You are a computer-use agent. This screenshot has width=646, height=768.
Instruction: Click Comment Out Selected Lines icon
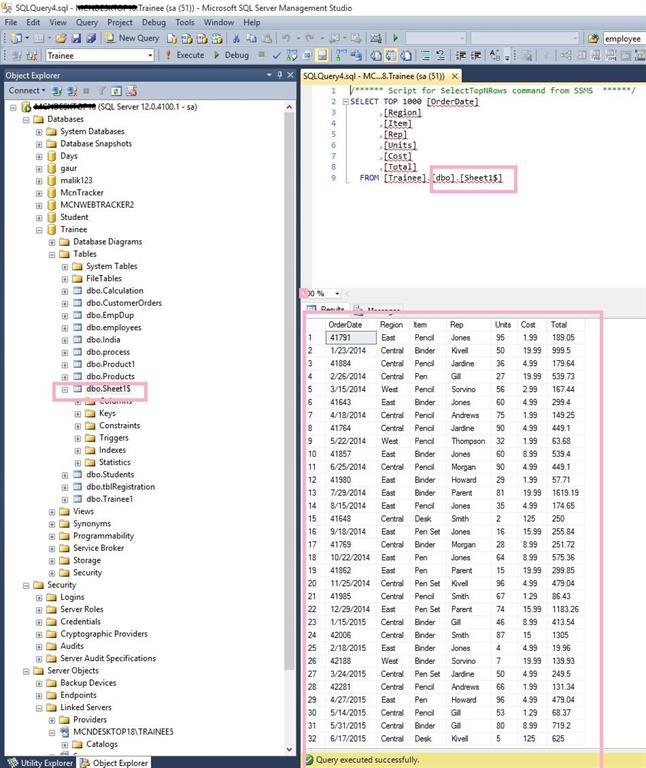pyautogui.click(x=426, y=55)
